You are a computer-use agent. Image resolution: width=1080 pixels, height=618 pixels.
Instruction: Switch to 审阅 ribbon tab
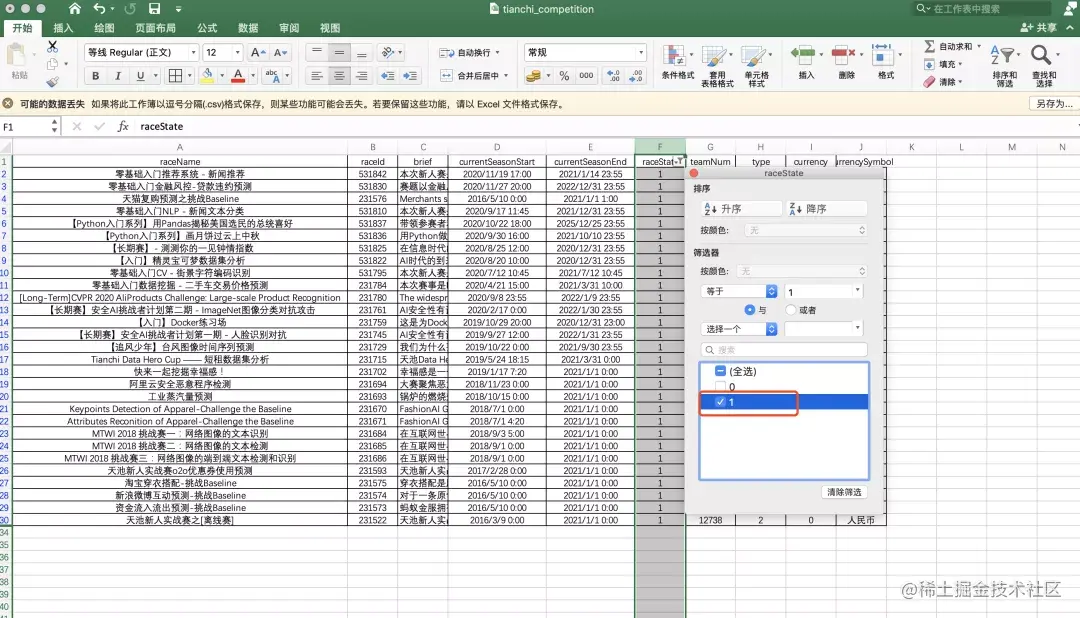click(289, 28)
